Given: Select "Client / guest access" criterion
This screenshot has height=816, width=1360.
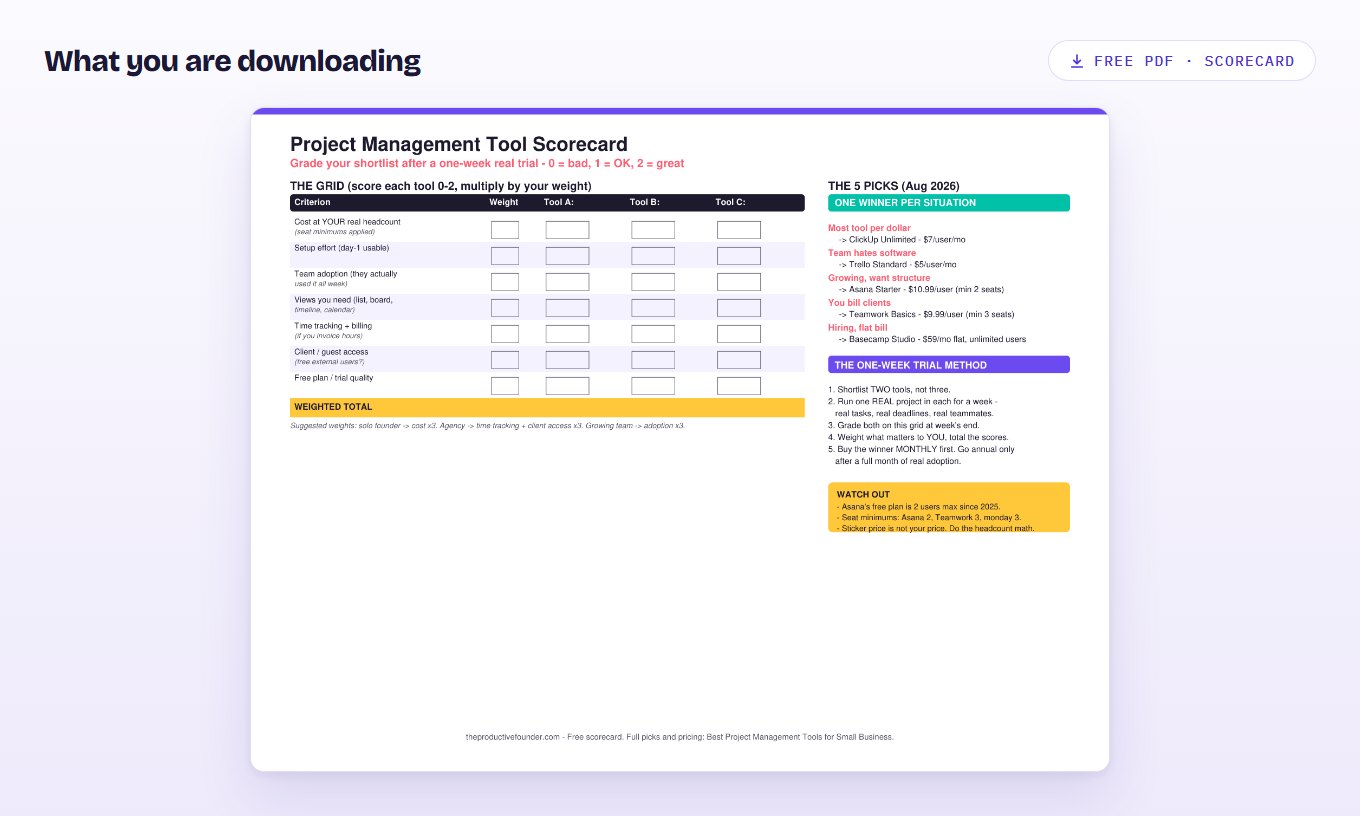Looking at the screenshot, I should pos(331,351).
